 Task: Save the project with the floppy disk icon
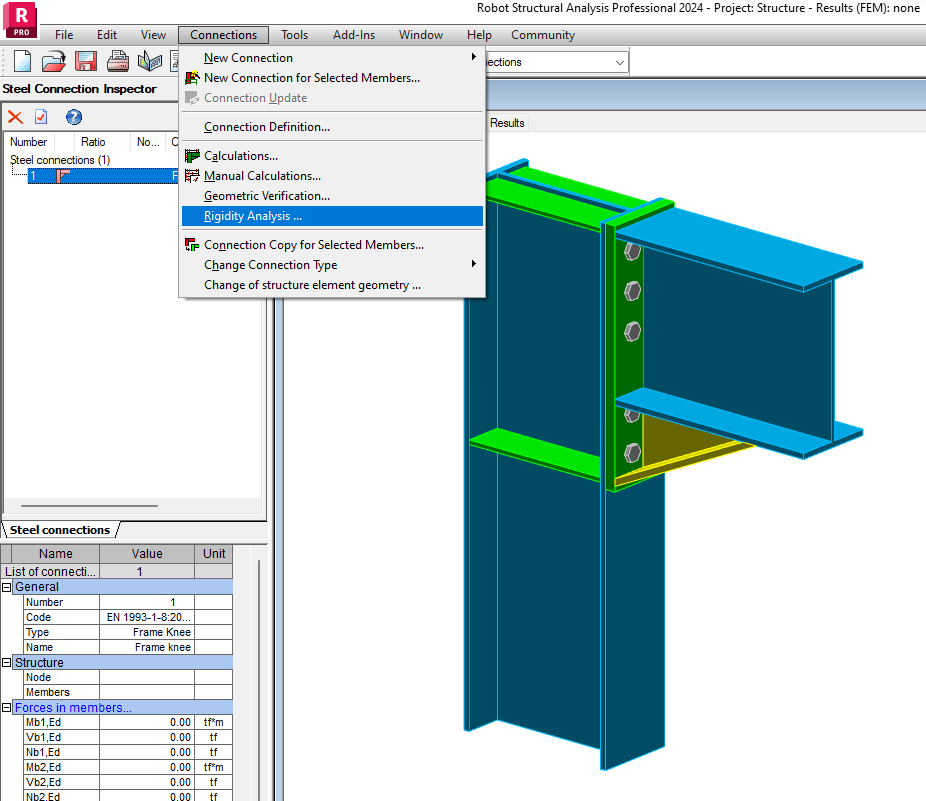point(86,61)
